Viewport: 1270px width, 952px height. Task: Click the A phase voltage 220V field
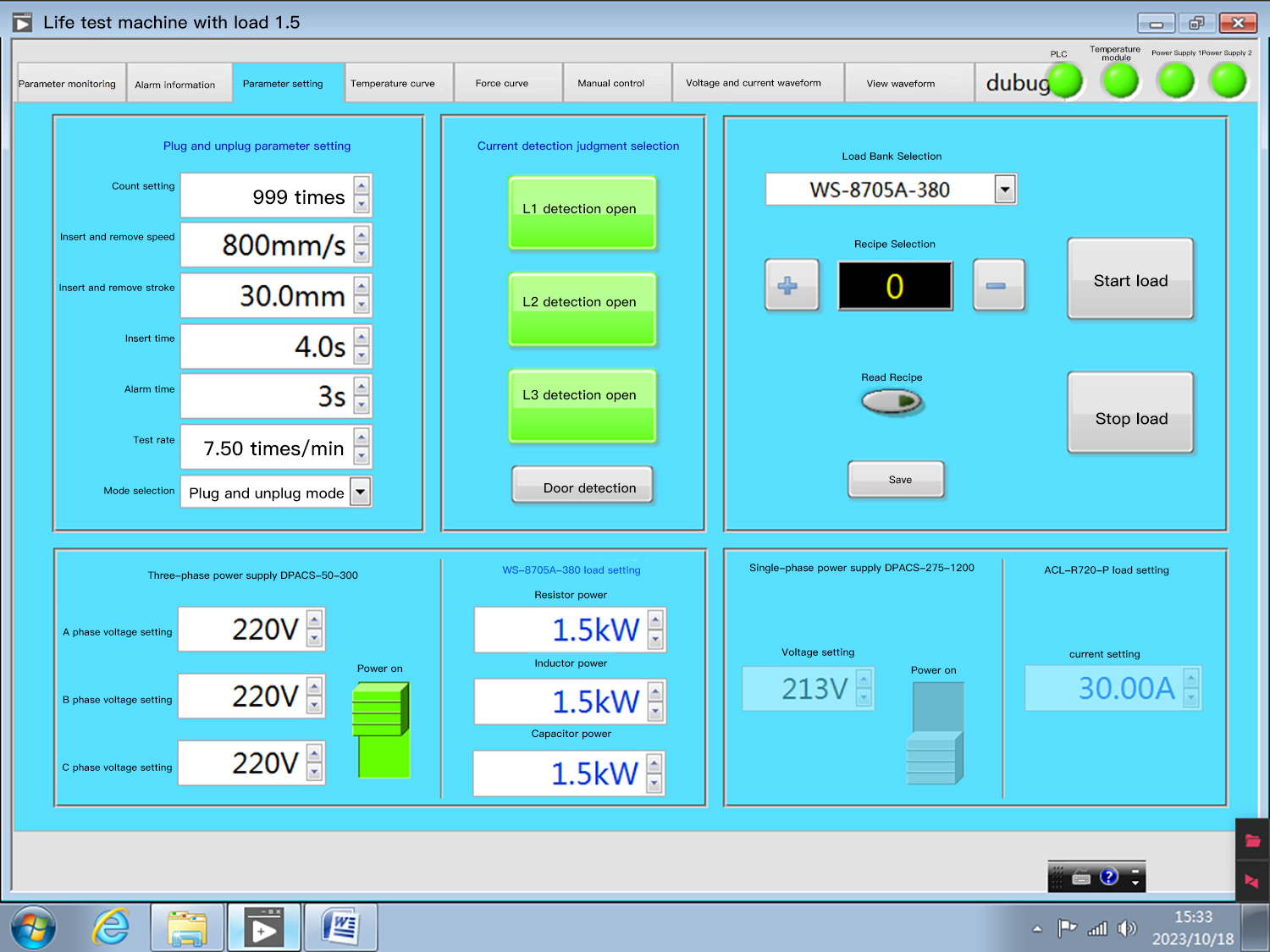tap(241, 629)
